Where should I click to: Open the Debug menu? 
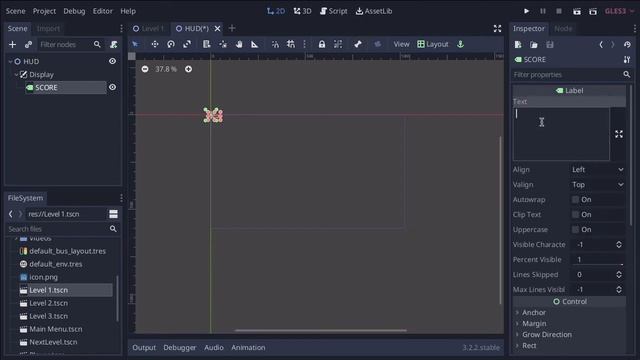74,11
